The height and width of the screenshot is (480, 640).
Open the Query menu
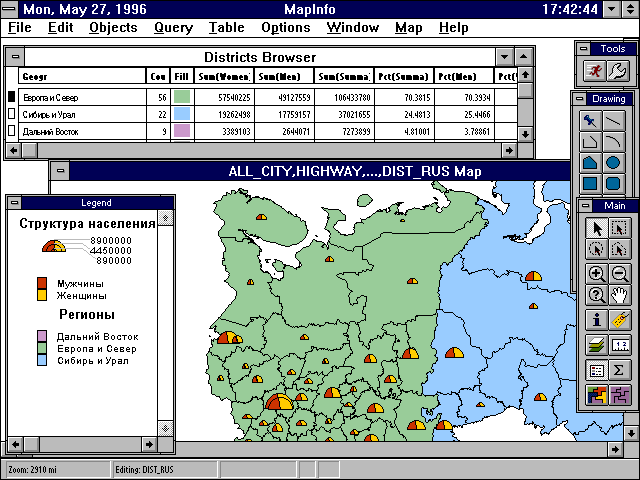[173, 27]
